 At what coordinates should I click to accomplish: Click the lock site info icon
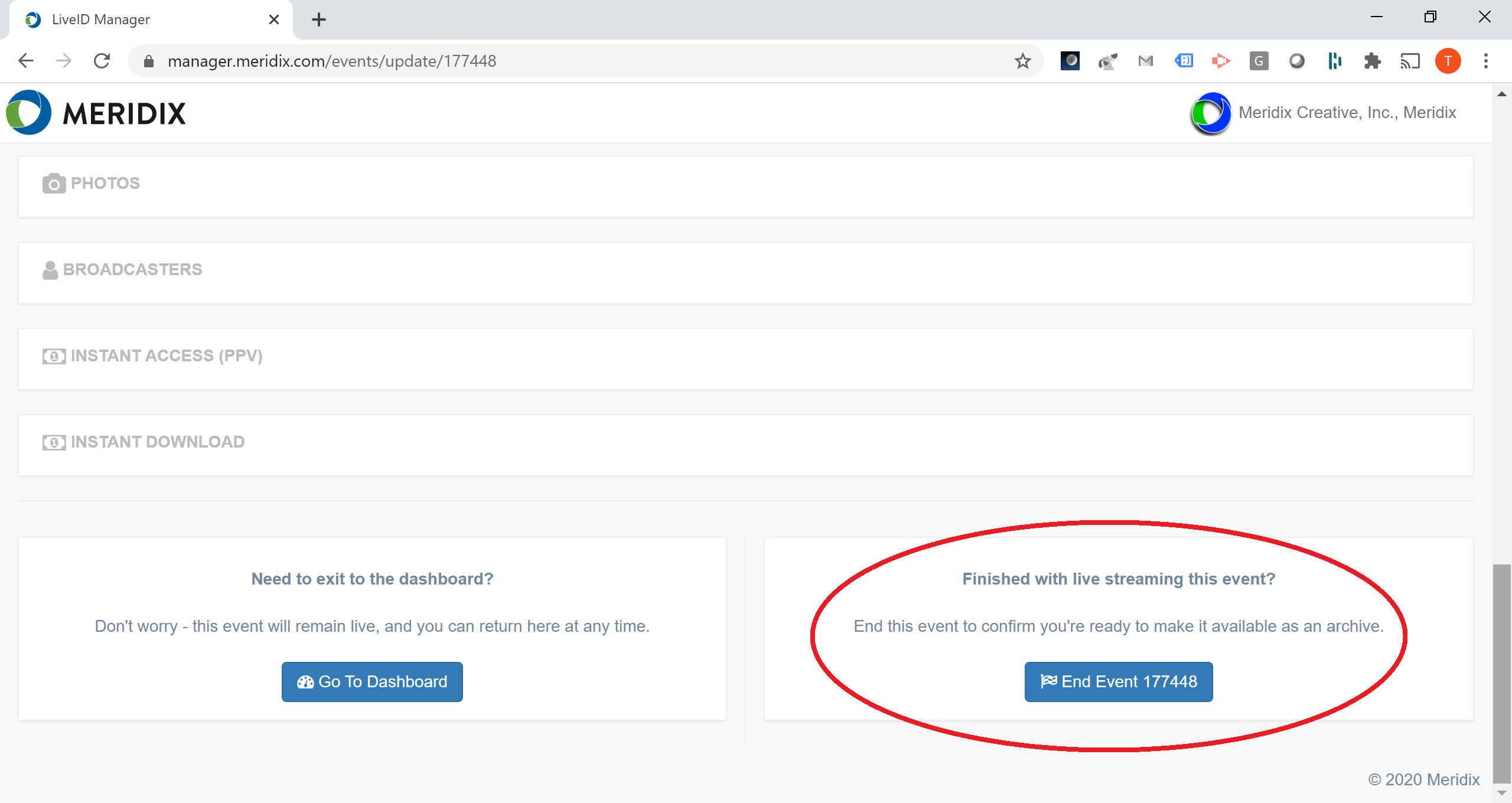(149, 61)
